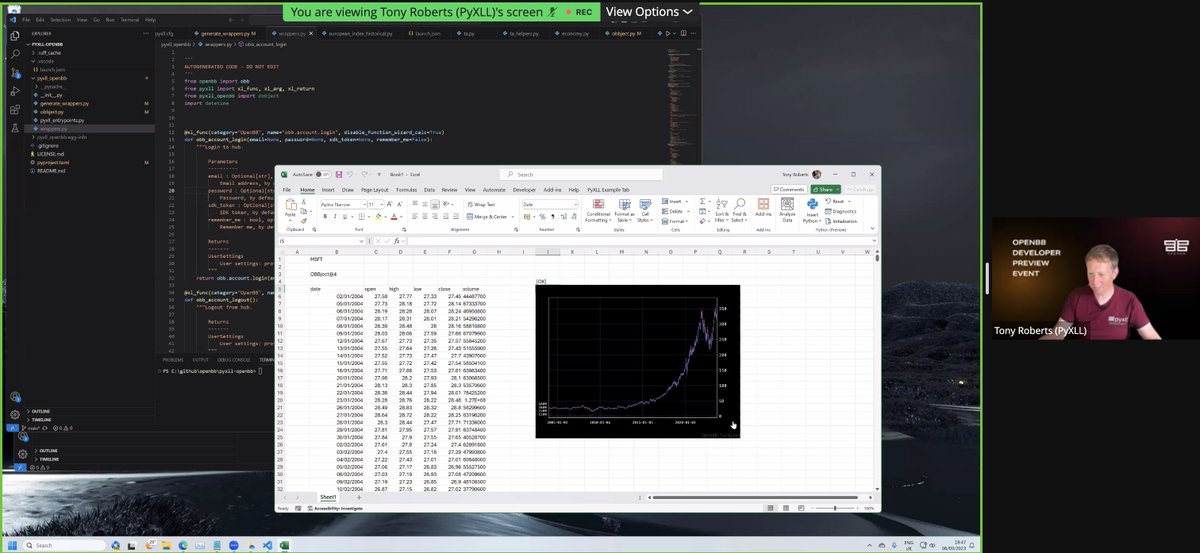Viewport: 1200px width, 553px height.
Task: Open the font name combo box
Action: click(x=342, y=203)
